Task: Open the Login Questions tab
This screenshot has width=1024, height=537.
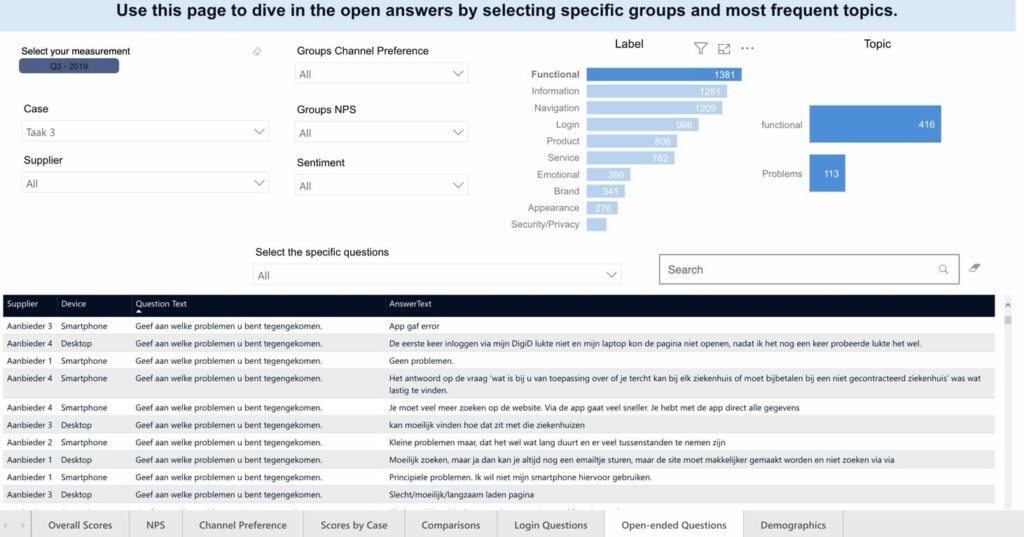Action: pos(550,525)
